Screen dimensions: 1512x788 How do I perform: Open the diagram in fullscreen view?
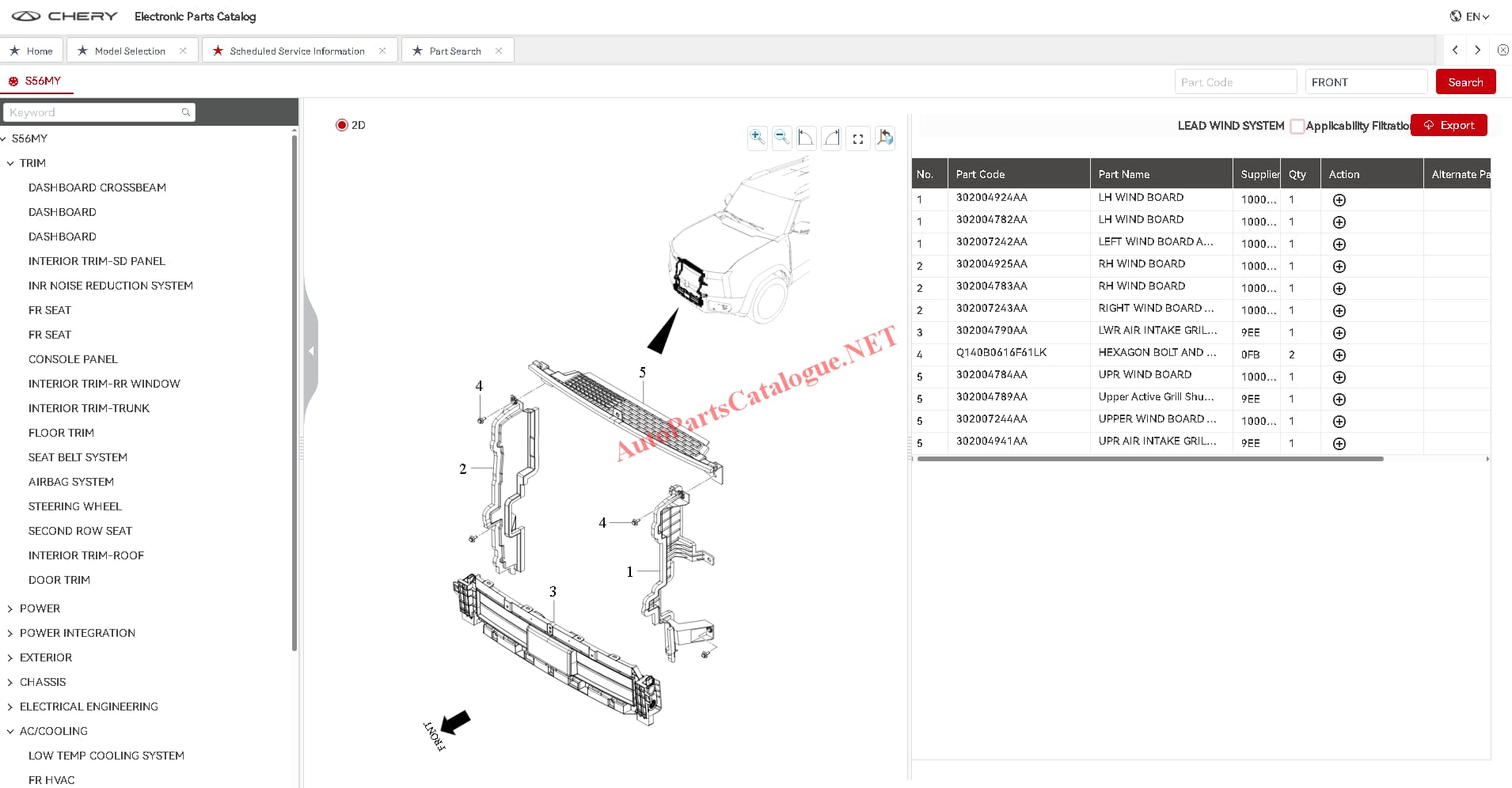tap(858, 138)
